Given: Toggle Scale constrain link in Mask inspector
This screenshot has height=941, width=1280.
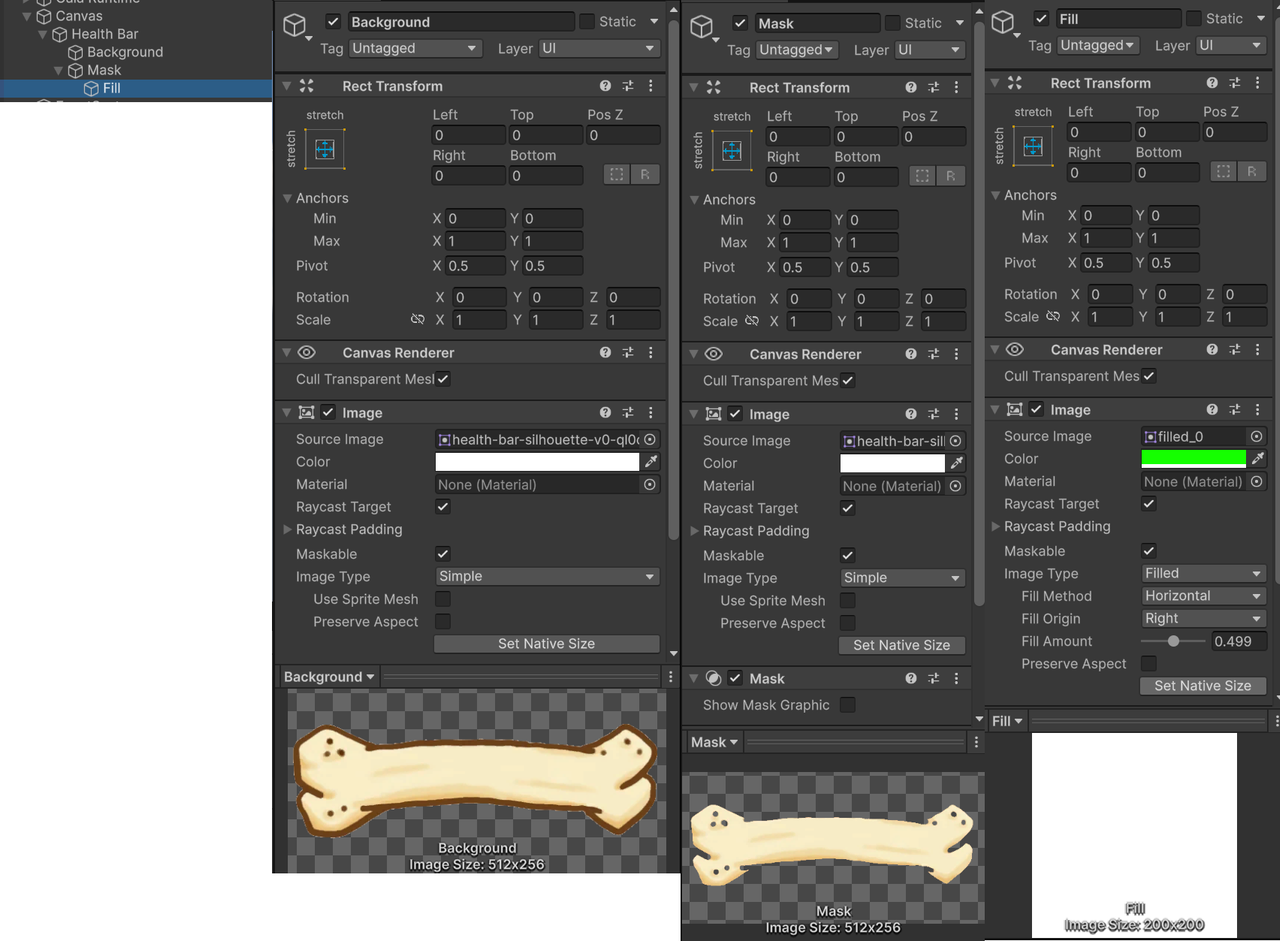Looking at the screenshot, I should tap(751, 321).
